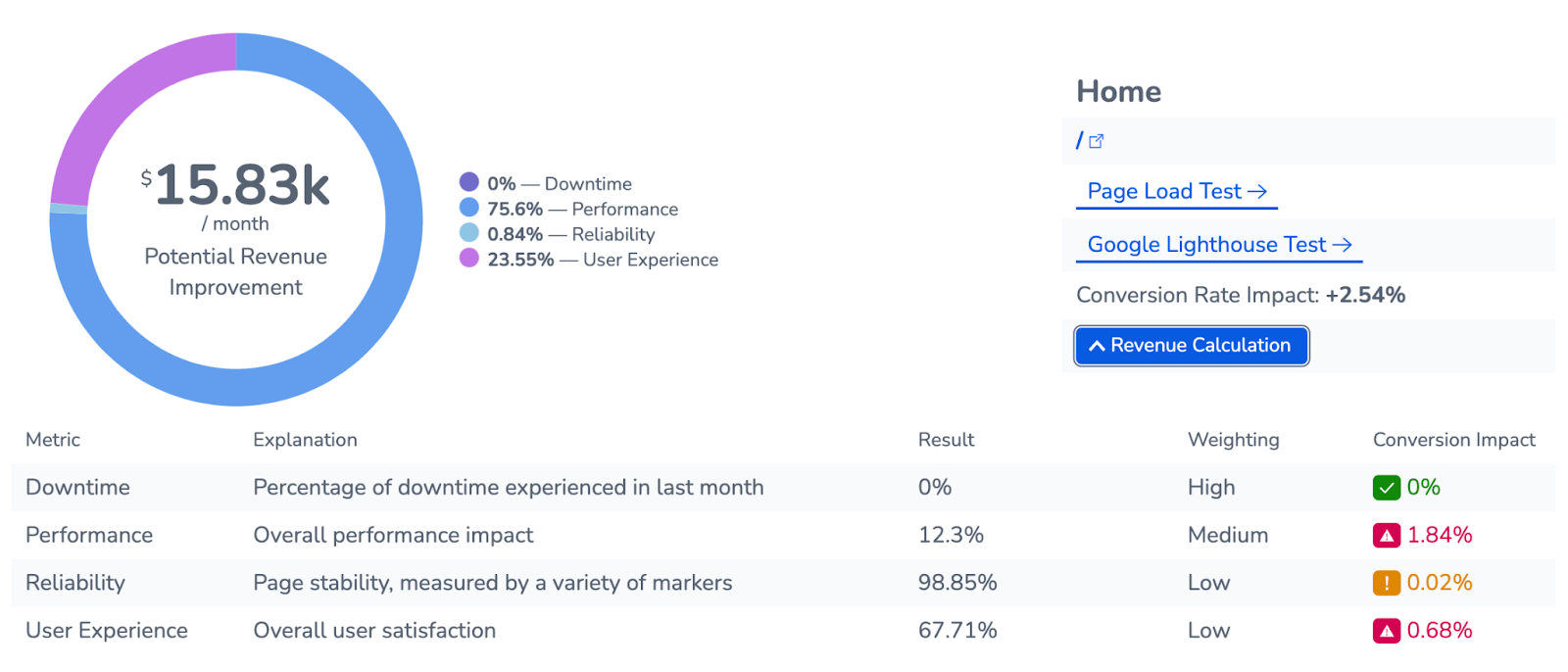Click the 0.68% conversion impact value
Viewport: 1568px width, 672px height.
1440,631
